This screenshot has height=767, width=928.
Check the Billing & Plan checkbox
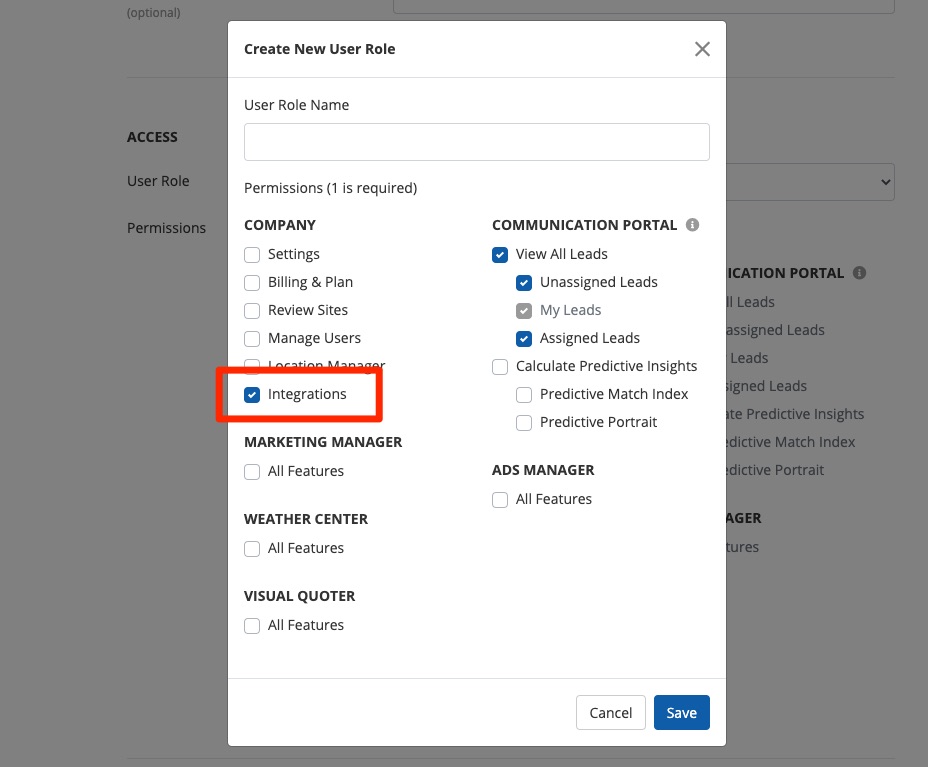[252, 283]
